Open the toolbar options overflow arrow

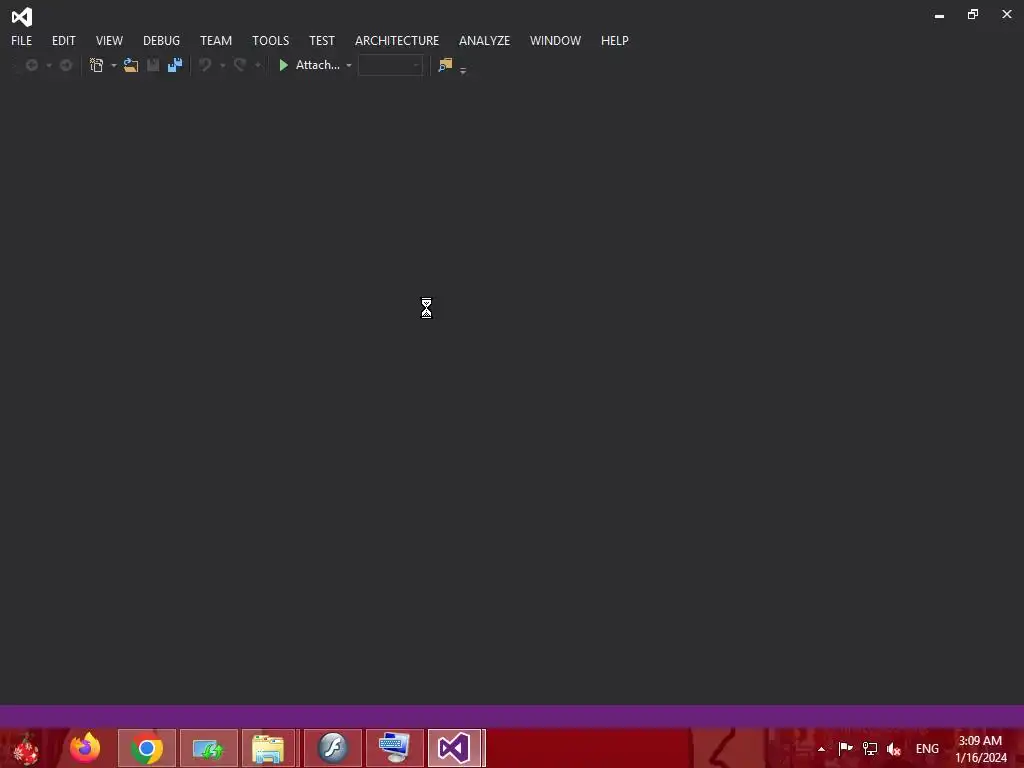pyautogui.click(x=463, y=70)
